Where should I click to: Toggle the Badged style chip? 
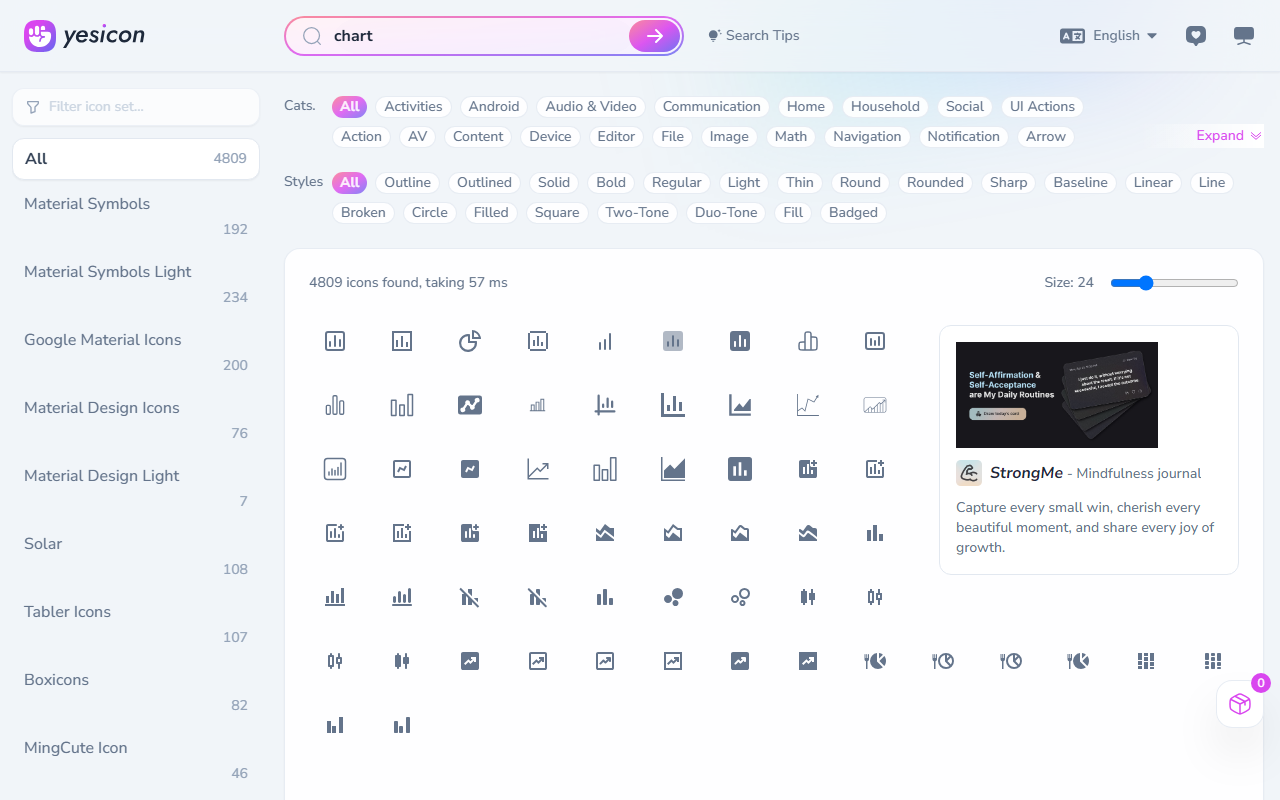pyautogui.click(x=853, y=213)
